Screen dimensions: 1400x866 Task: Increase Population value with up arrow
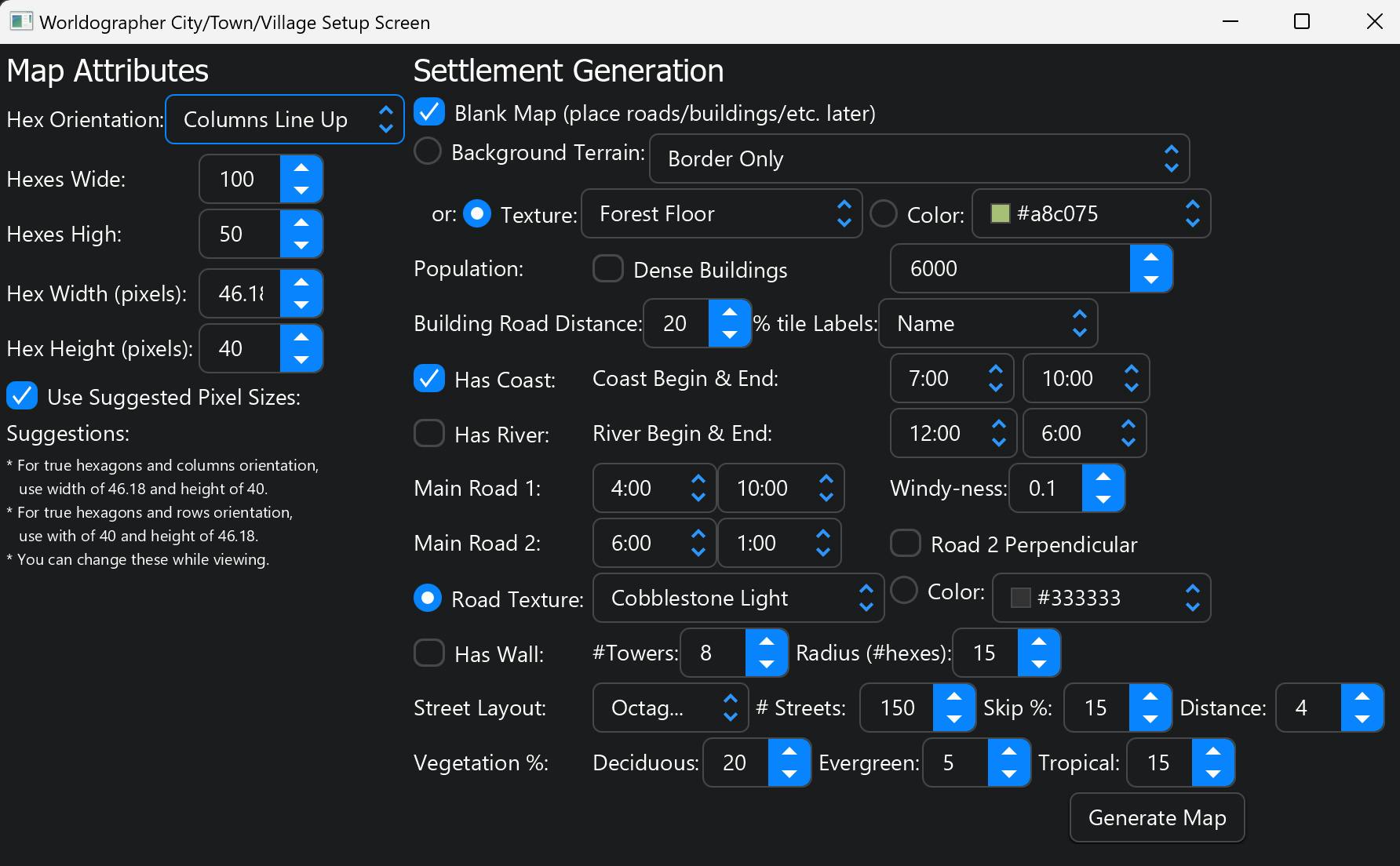point(1150,257)
